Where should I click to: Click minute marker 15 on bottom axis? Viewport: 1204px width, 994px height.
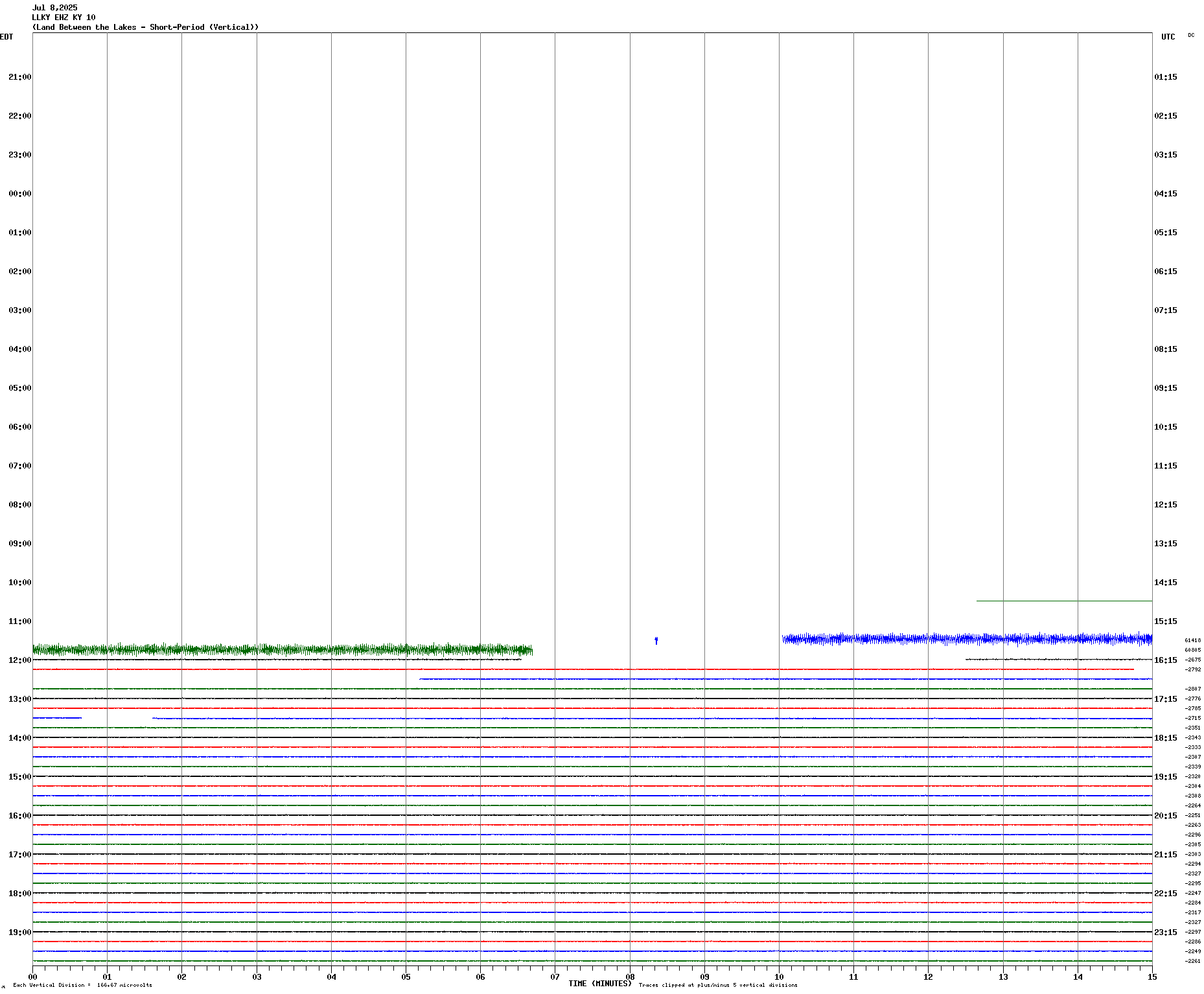pyautogui.click(x=1152, y=977)
